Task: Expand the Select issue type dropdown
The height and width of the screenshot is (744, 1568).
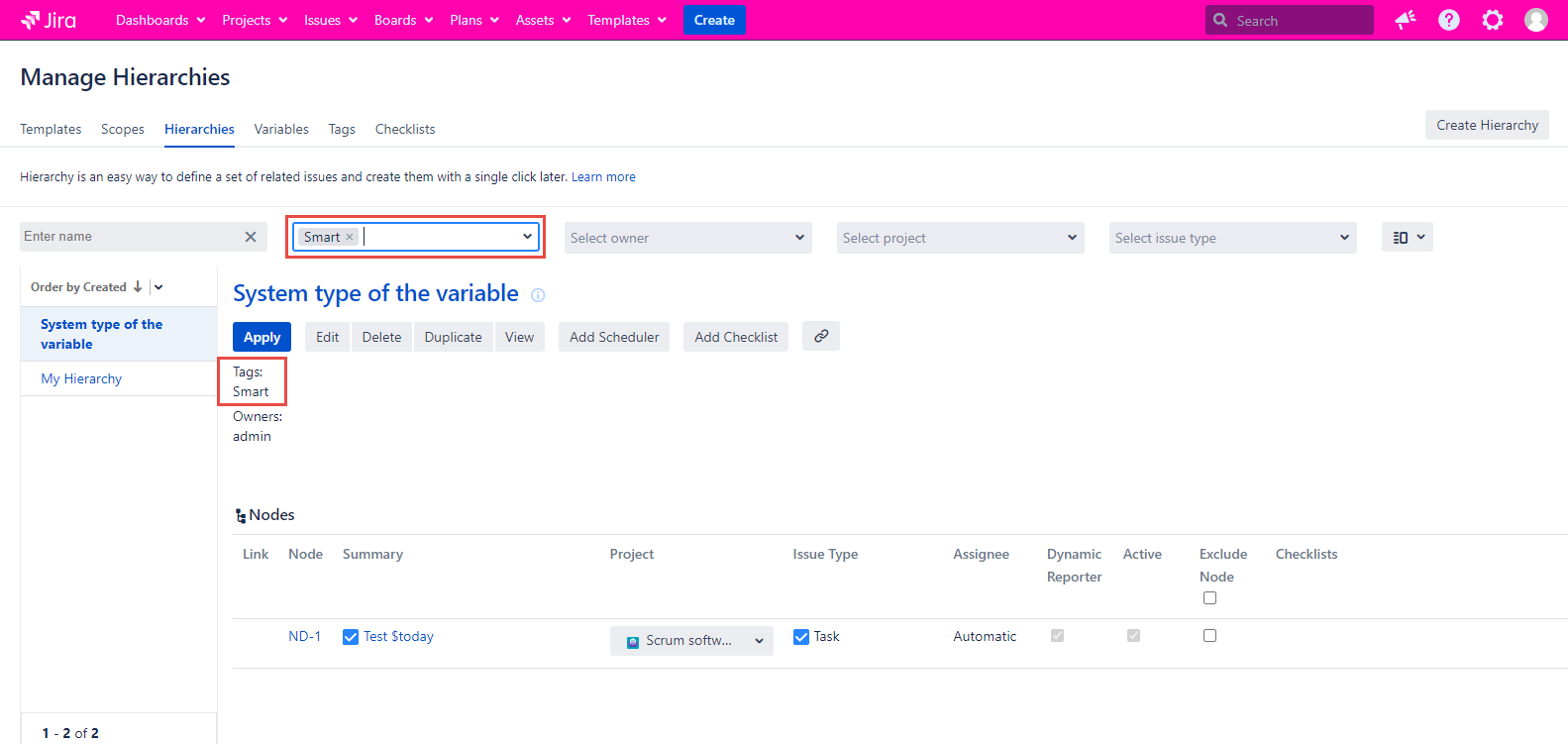Action: tap(1232, 238)
